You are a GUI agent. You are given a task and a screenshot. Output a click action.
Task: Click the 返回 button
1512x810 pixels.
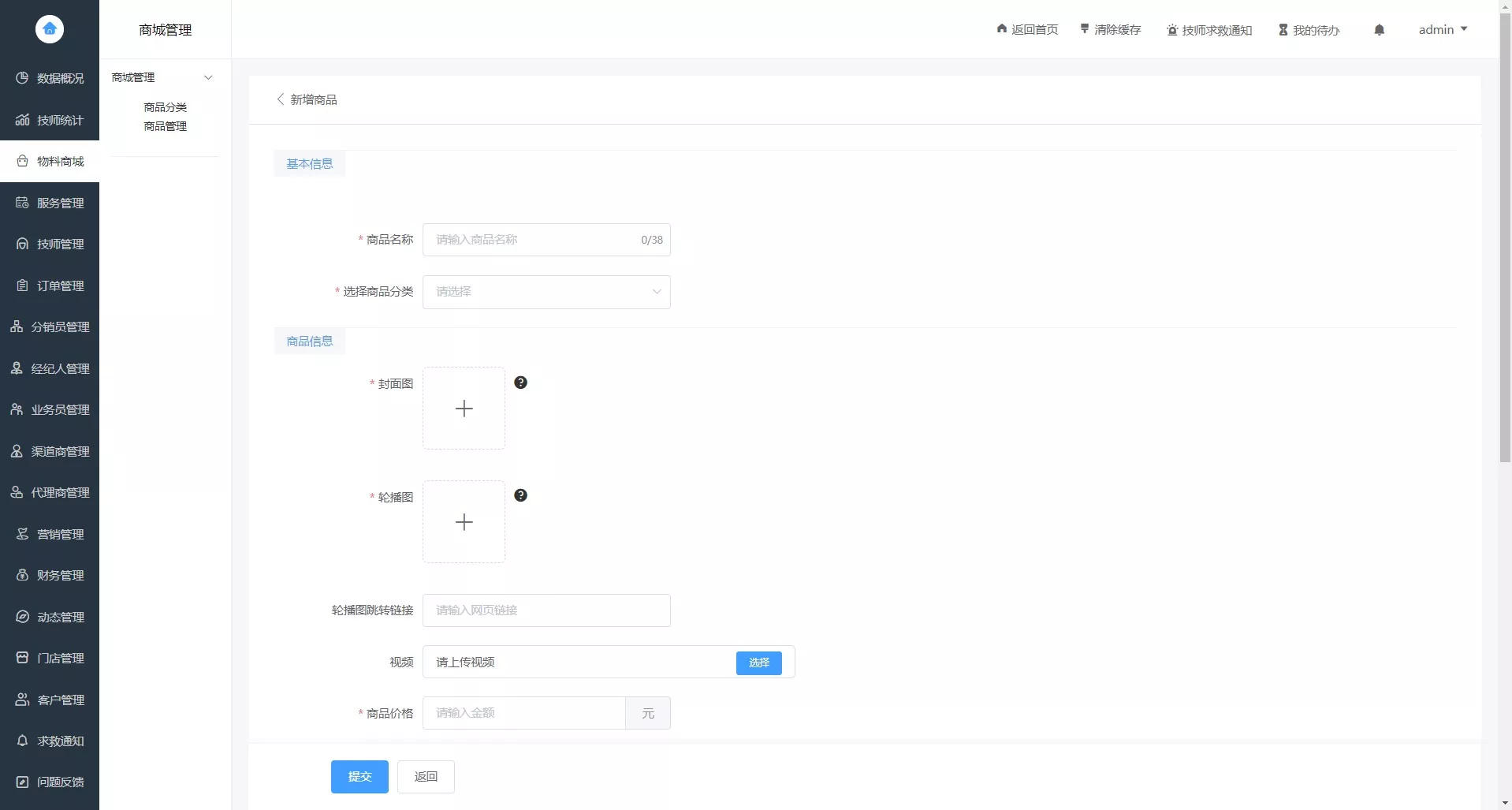click(x=426, y=777)
